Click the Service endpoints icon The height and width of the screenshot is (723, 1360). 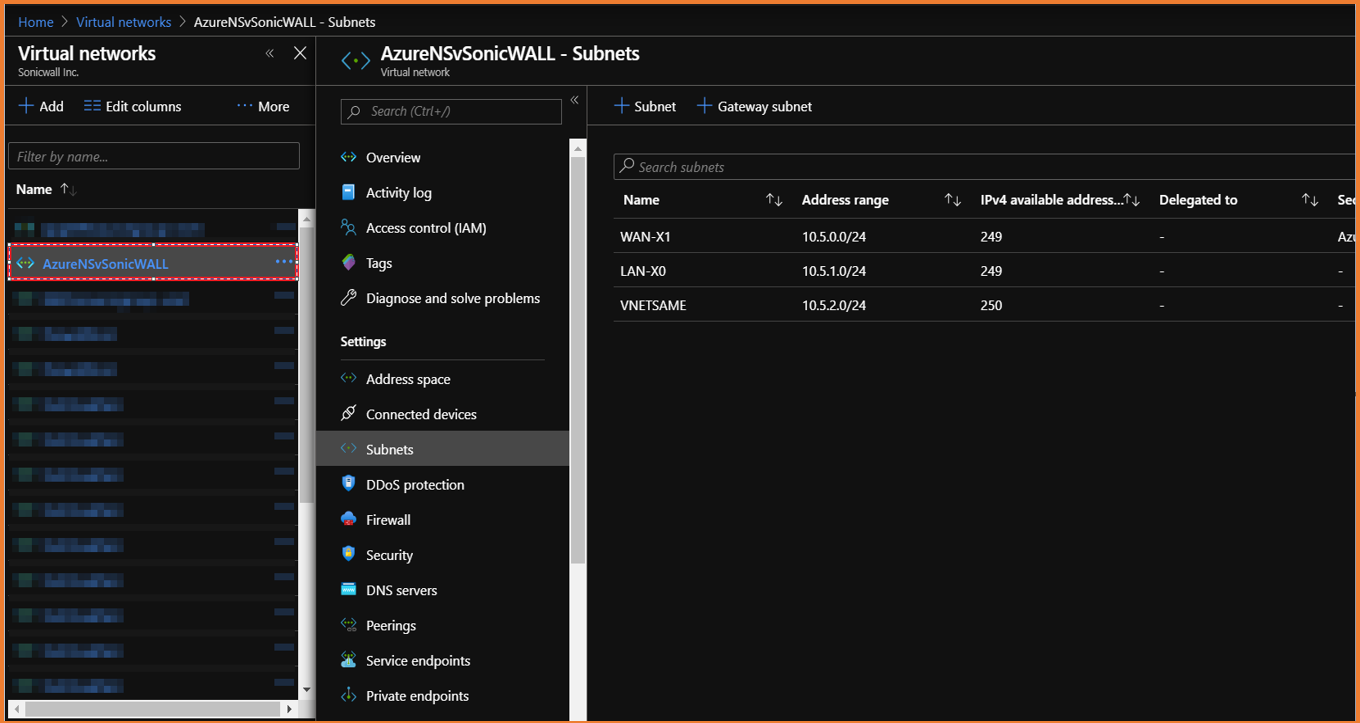pyautogui.click(x=348, y=660)
